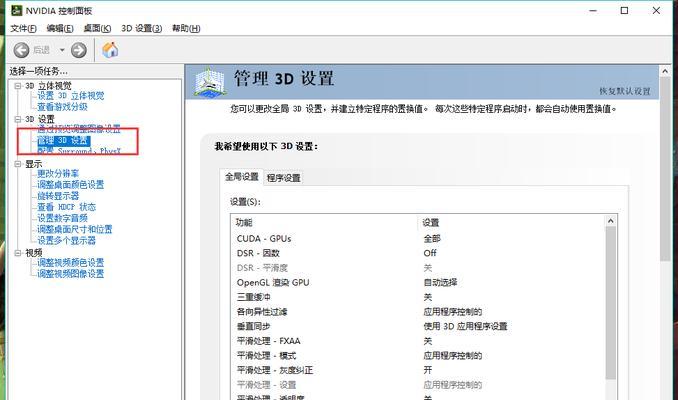This screenshot has height=400, width=678.
Task: Open the 帮助(H) menu
Action: click(x=186, y=29)
